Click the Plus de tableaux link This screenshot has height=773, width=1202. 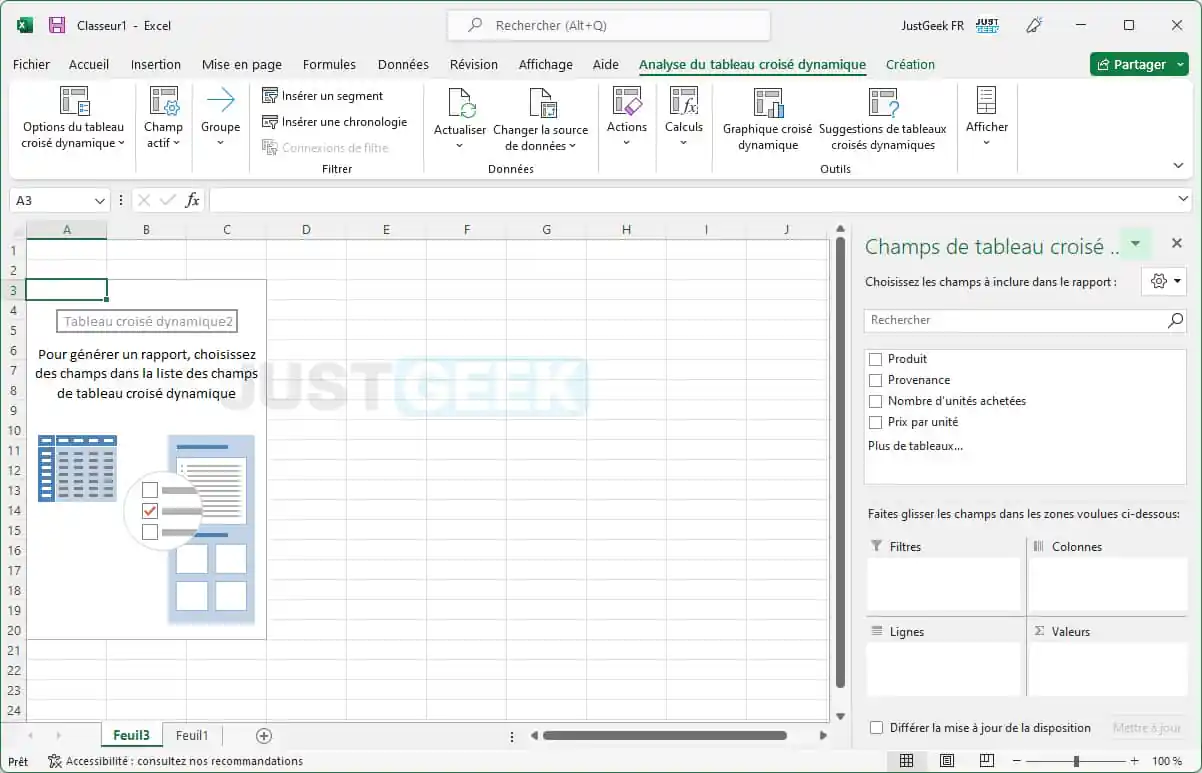click(x=915, y=445)
